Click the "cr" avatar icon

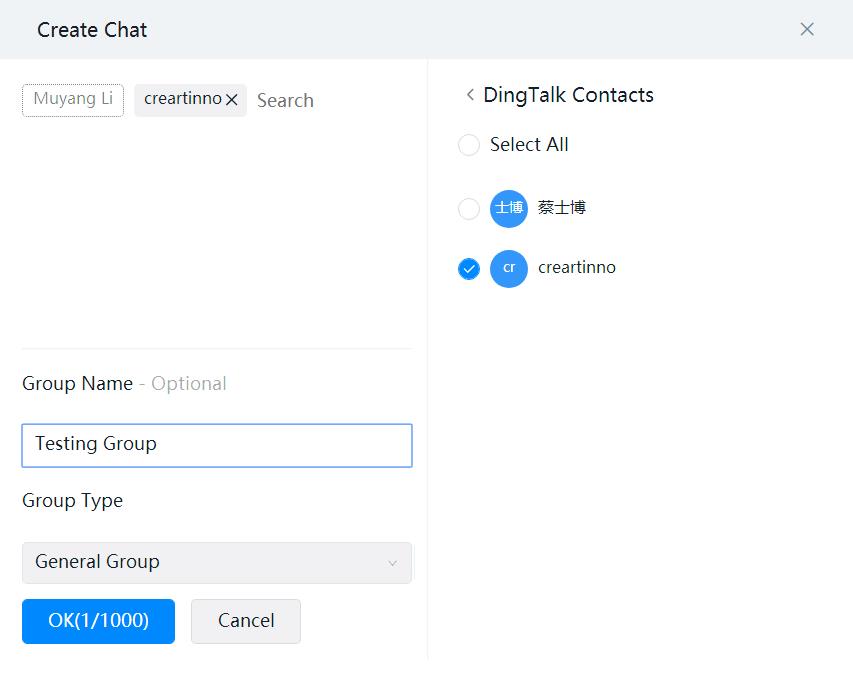508,268
